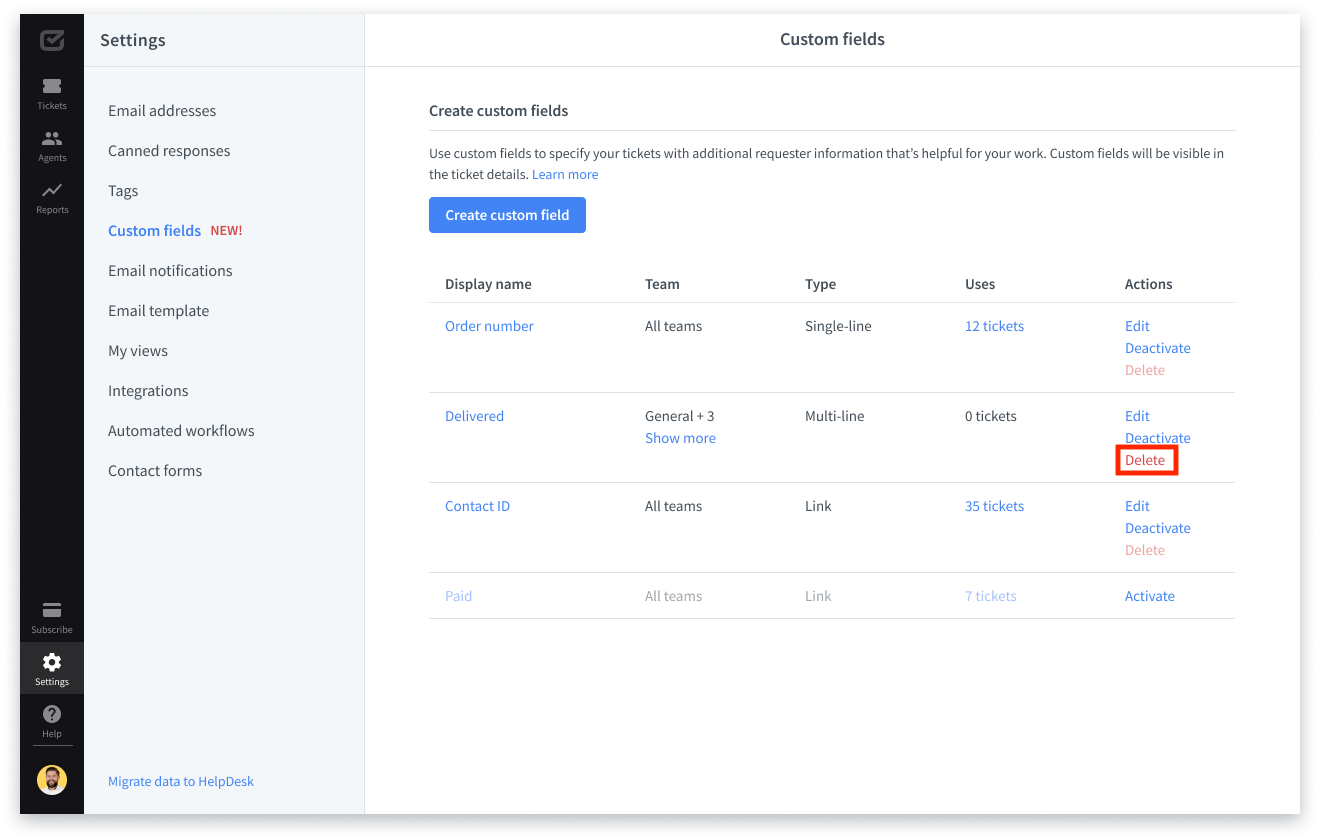Open Canned responses settings
This screenshot has height=840, width=1320.
point(169,151)
